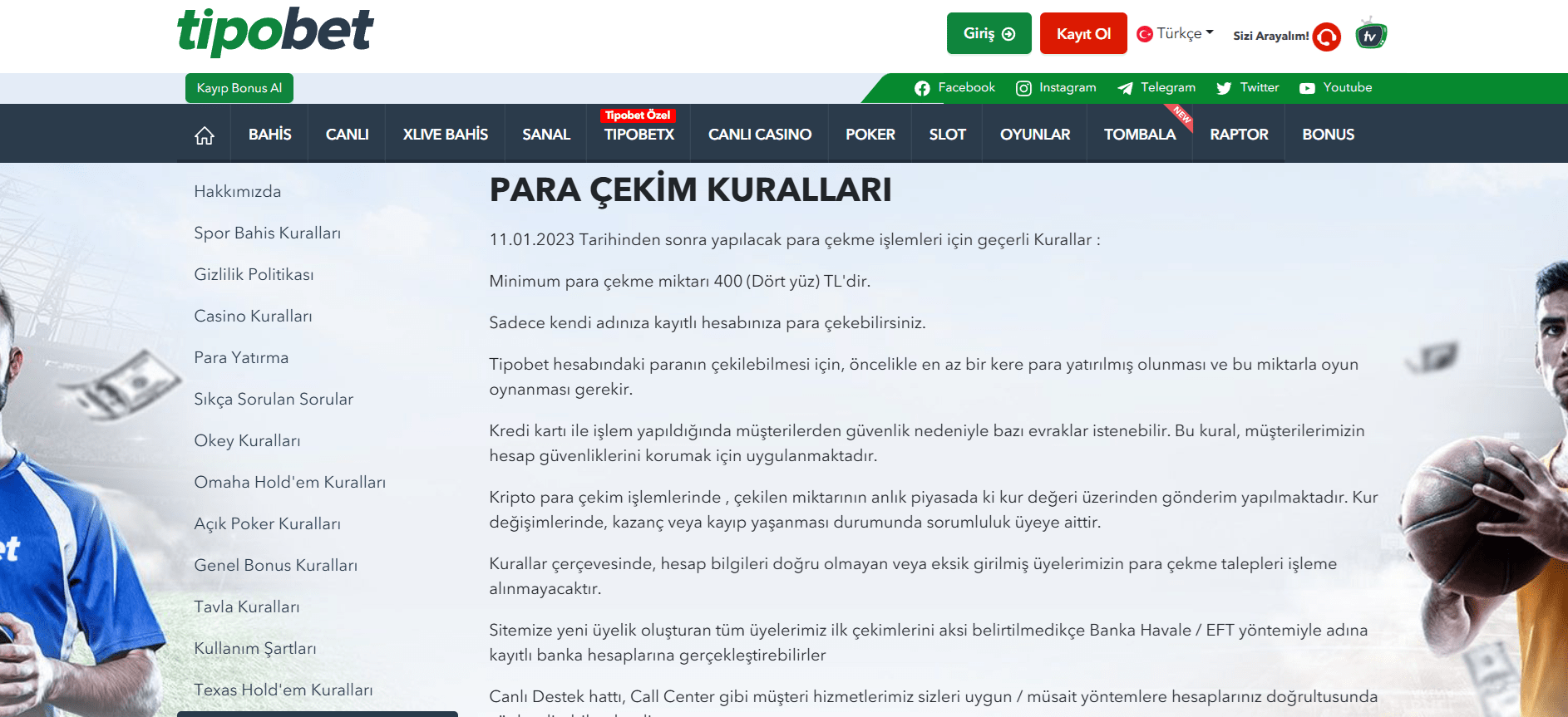
Task: Click the red Kayıt Ol button
Action: (1083, 34)
